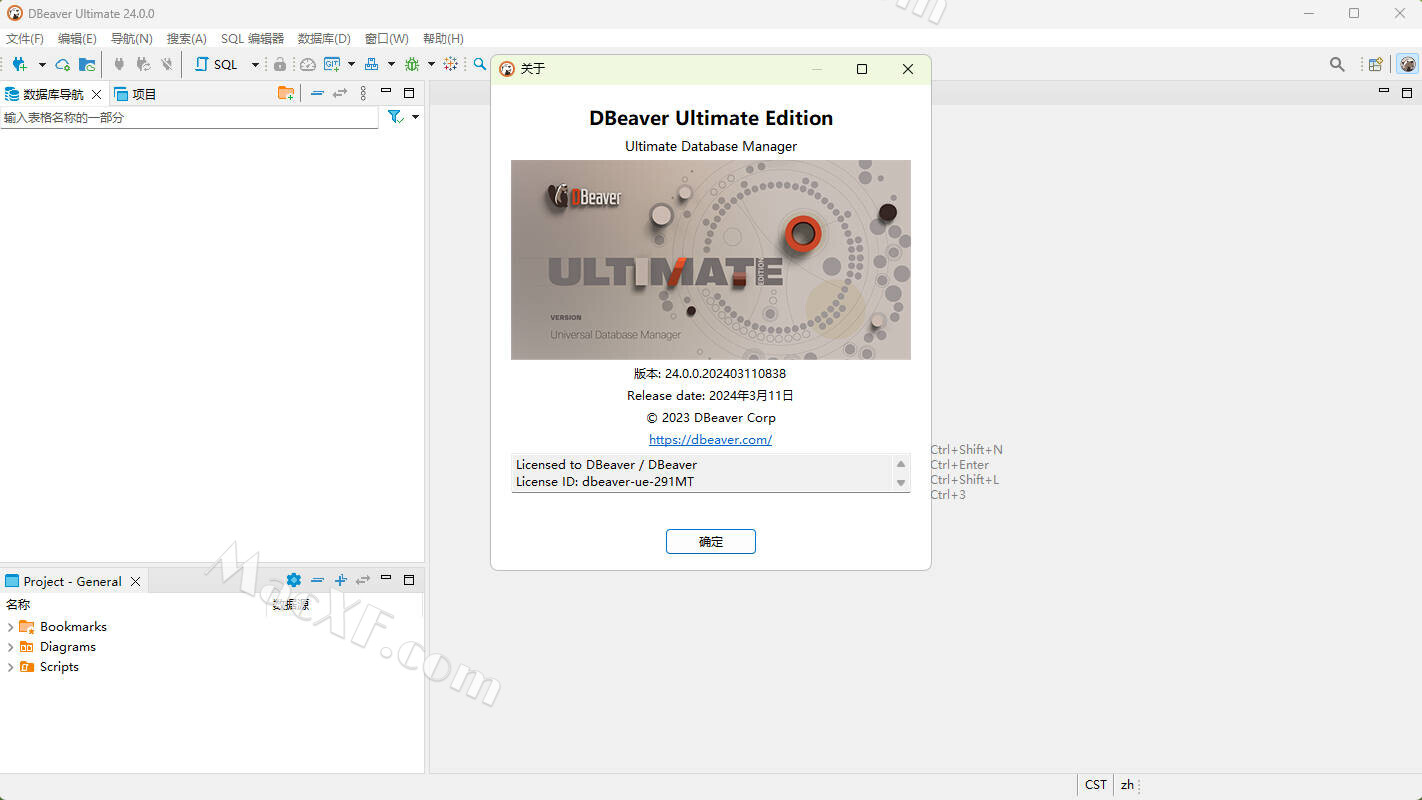The image size is (1422, 800).
Task: Click the license info scrollbar down arrow
Action: coord(901,483)
